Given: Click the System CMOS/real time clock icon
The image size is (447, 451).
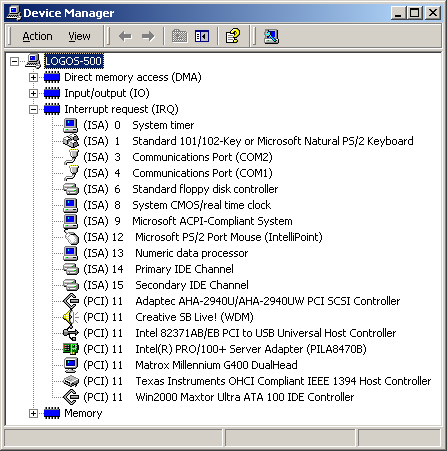Looking at the screenshot, I should [71, 205].
